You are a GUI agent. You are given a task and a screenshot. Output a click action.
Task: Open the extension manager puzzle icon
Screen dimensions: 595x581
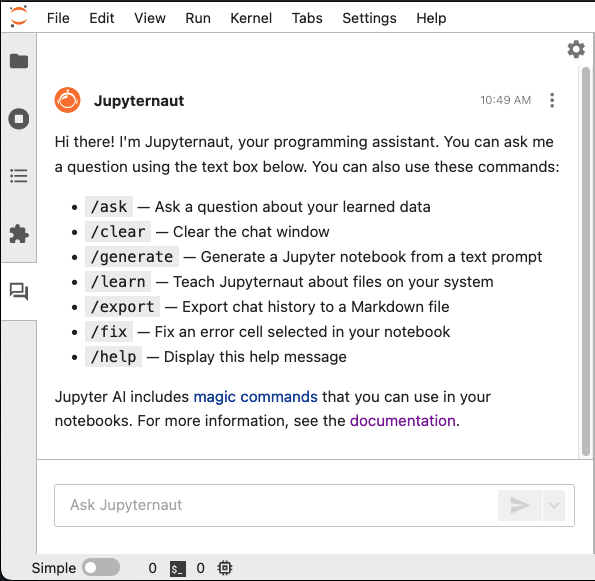(19, 234)
